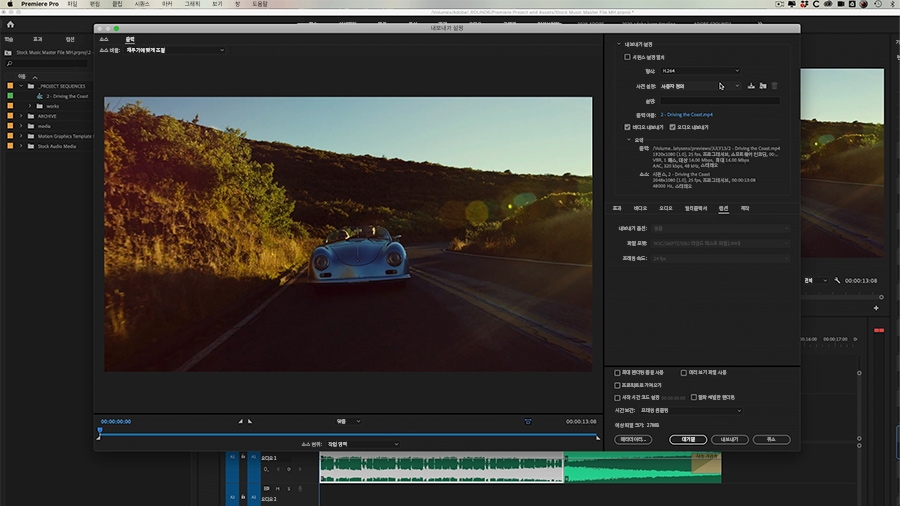
Task: Uncheck the 비디오 내보내기 checkbox
Action: (627, 127)
